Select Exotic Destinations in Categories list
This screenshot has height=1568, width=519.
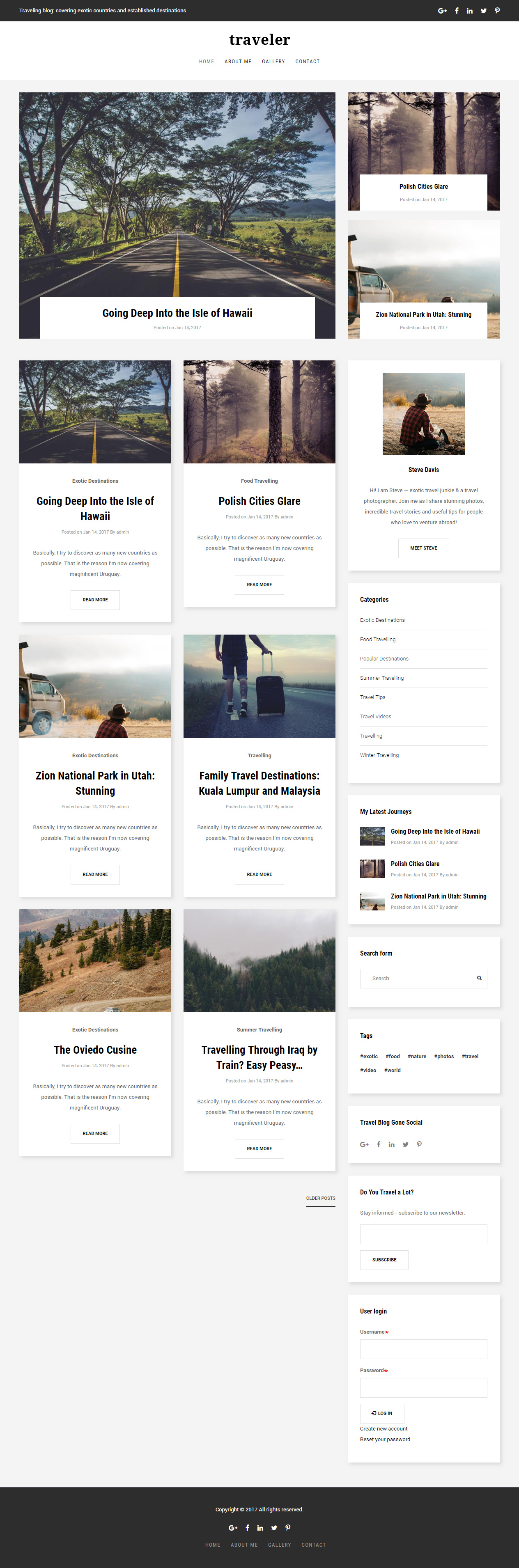(x=382, y=620)
